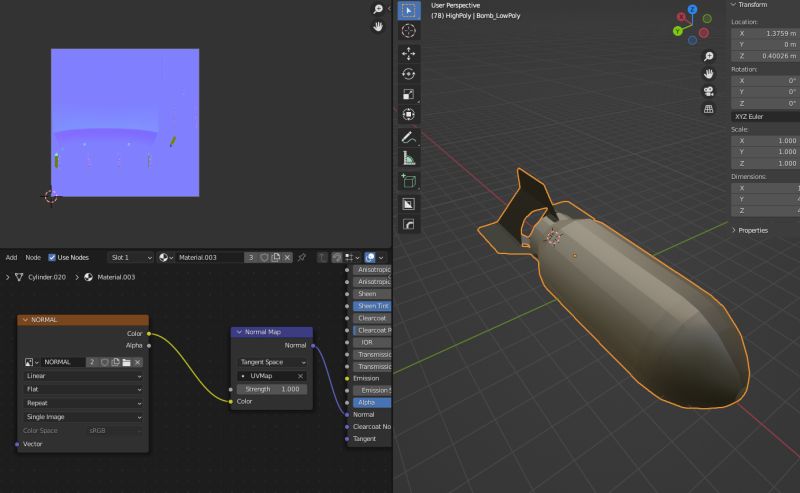This screenshot has width=800, height=493.
Task: Adjust the Clearcoat slider
Action: point(372,318)
